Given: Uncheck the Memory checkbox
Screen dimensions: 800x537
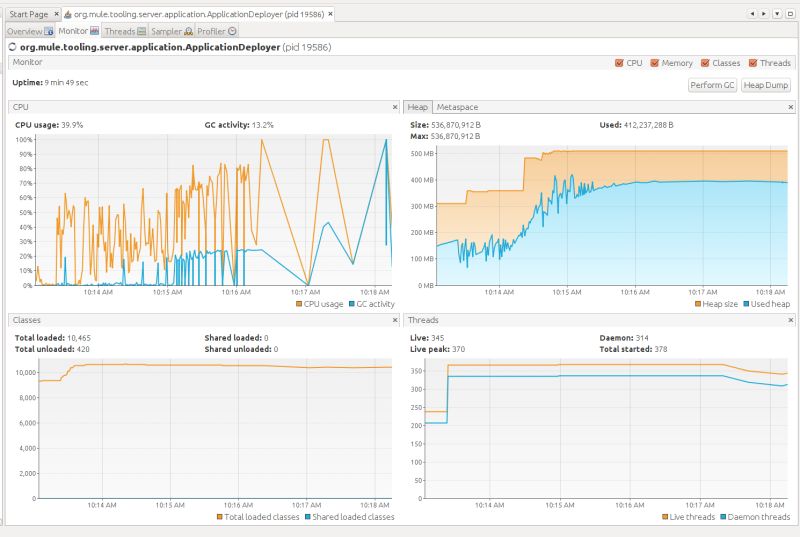Looking at the screenshot, I should 655,63.
